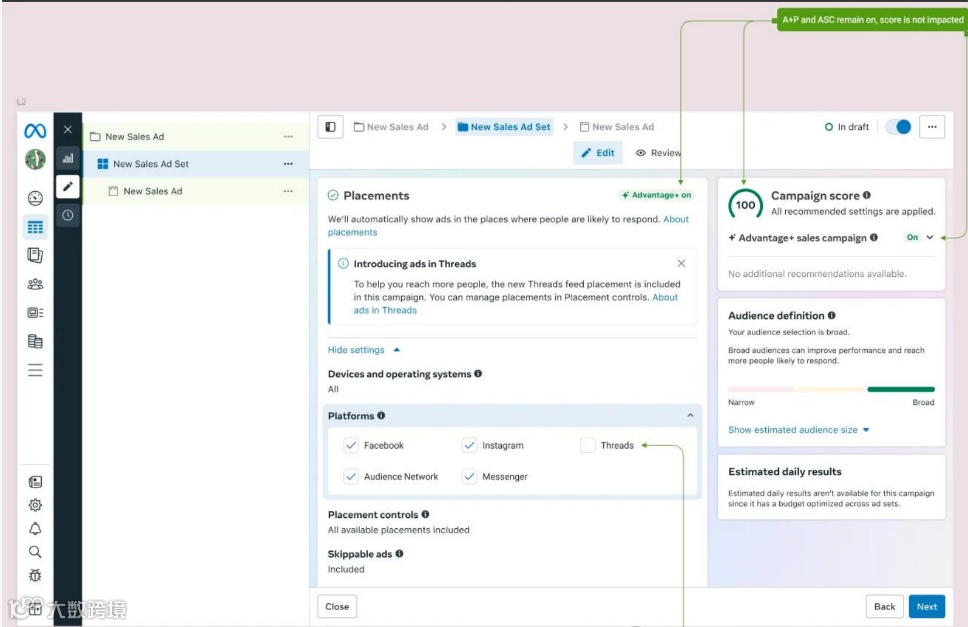Open the top-right ellipsis menu button

tap(932, 127)
